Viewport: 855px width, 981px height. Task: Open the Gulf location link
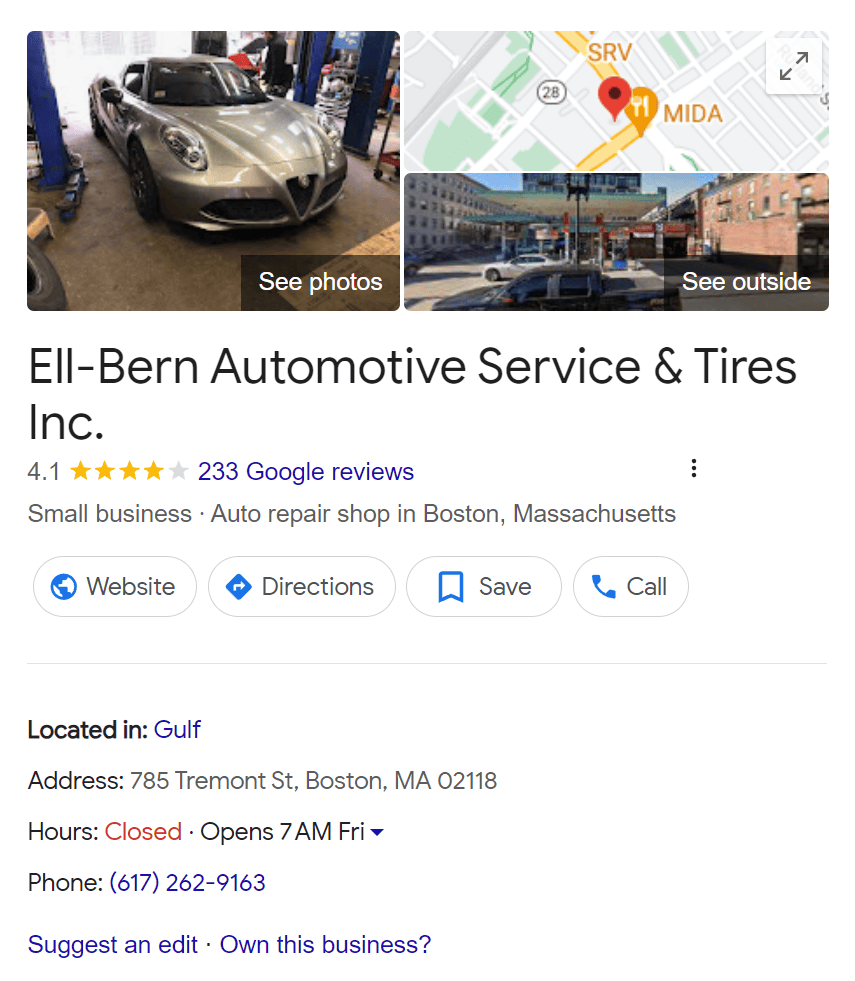[x=177, y=729]
